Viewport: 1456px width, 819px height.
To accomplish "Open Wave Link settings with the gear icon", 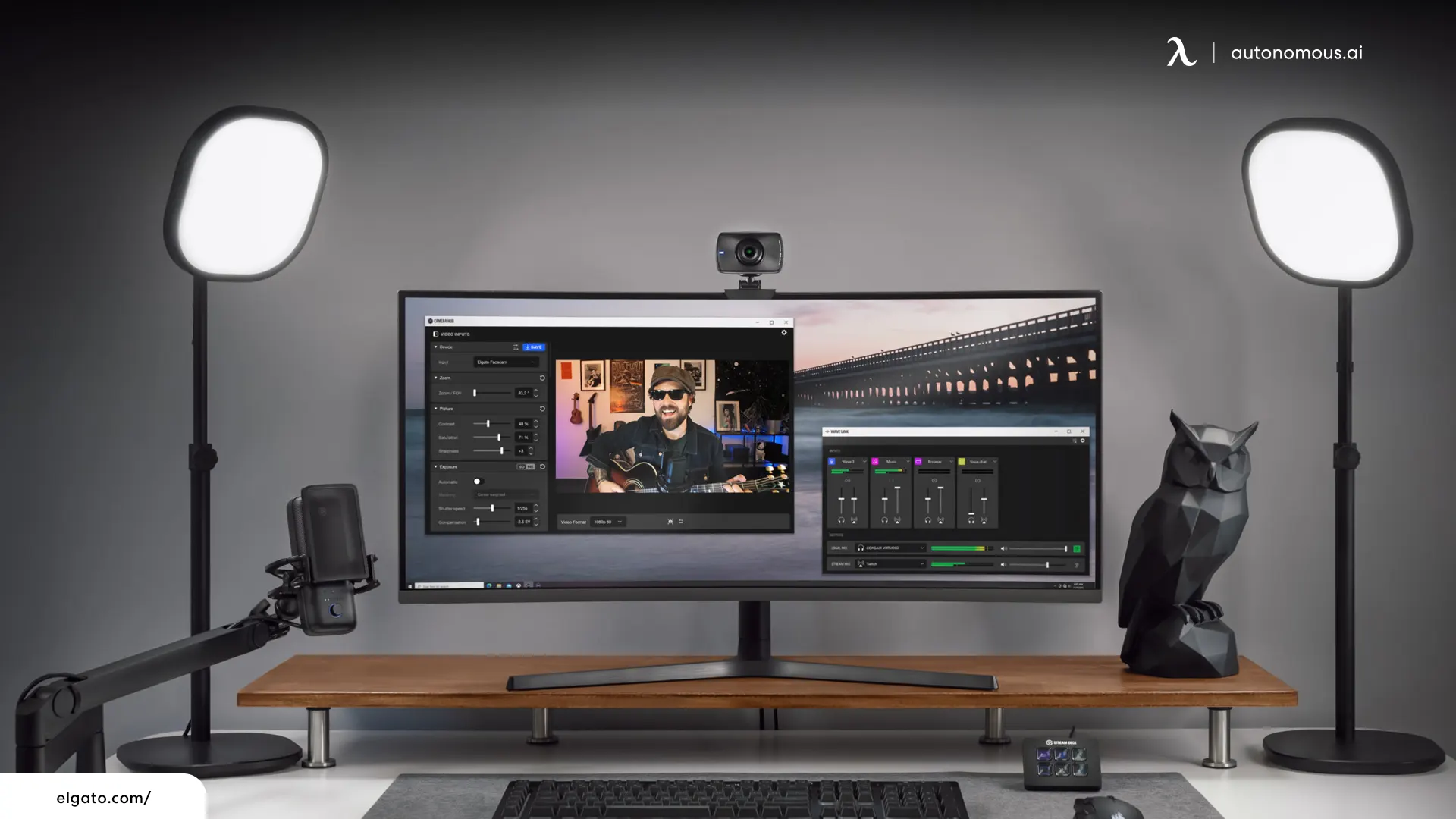I will (1083, 441).
